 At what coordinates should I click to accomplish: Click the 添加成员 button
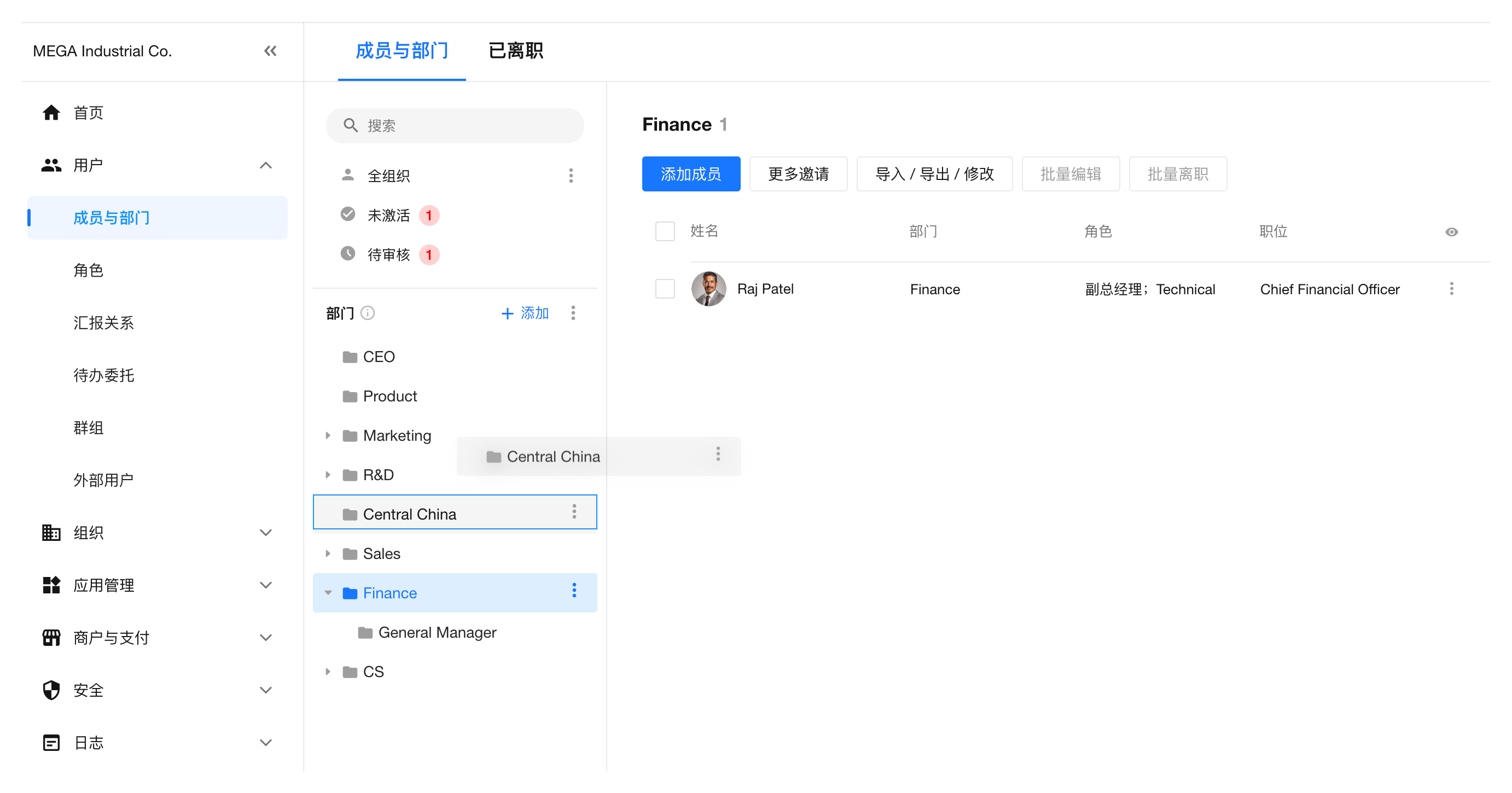[x=690, y=174]
